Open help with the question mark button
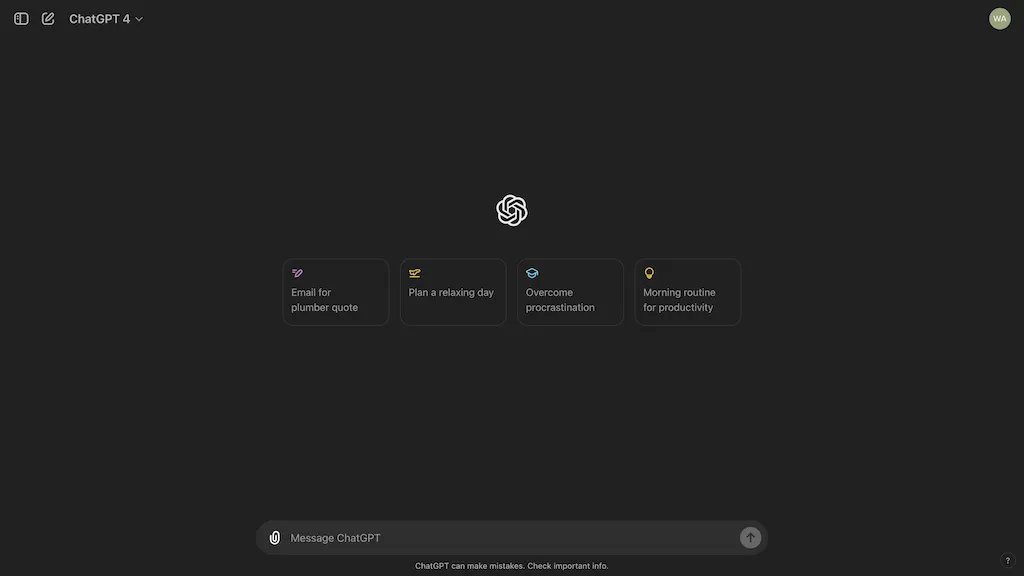 click(1007, 560)
